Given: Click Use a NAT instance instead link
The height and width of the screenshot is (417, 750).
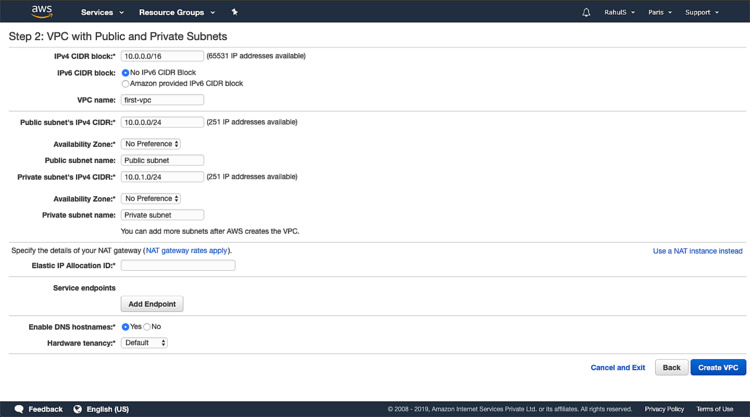Looking at the screenshot, I should [x=697, y=251].
